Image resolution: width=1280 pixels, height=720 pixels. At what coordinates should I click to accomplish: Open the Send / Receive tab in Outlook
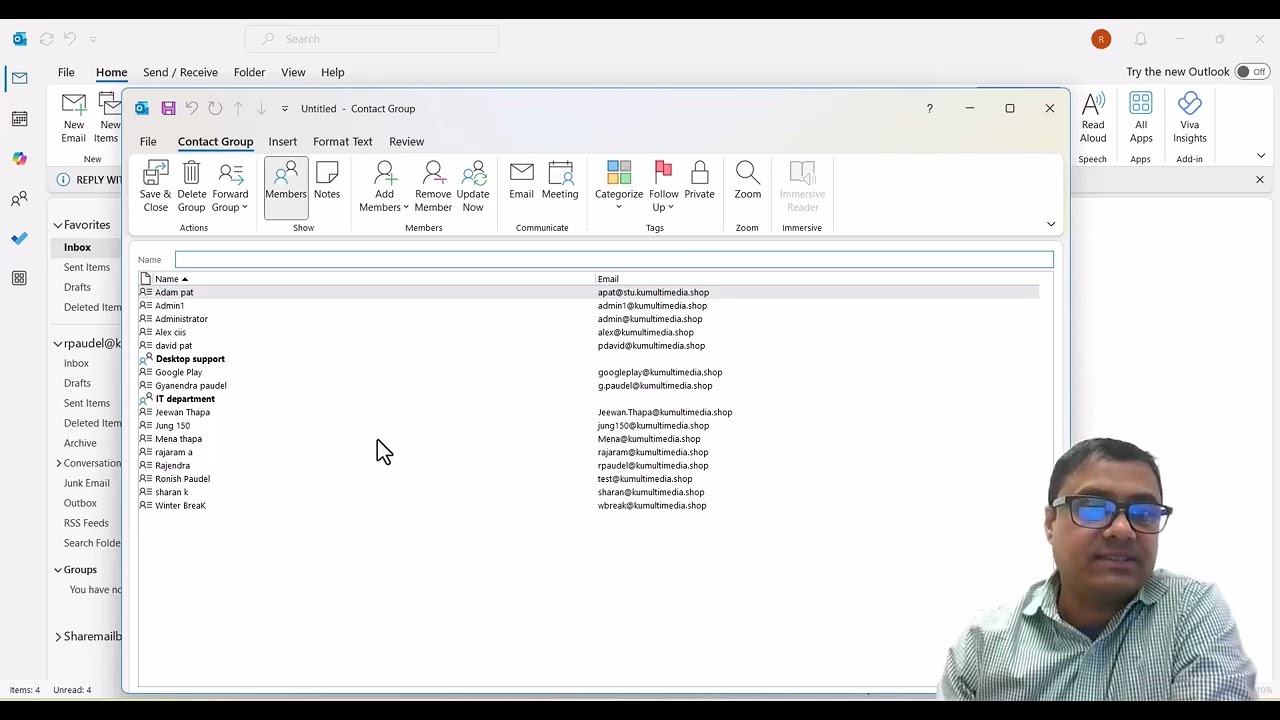tap(180, 72)
